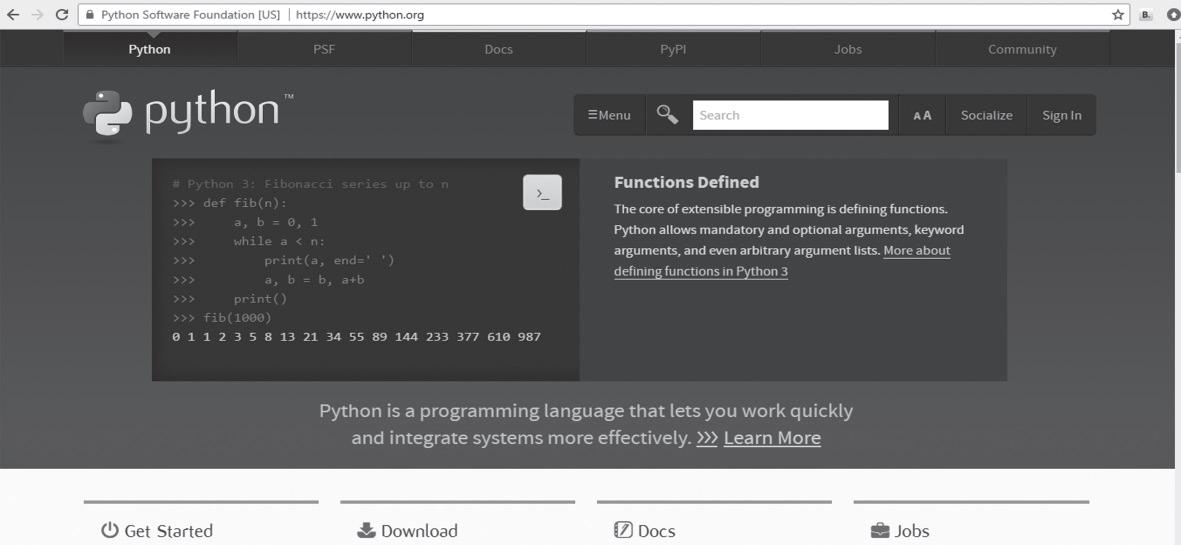1181x545 pixels.
Task: Click the magnifying glass search icon
Action: 667,114
